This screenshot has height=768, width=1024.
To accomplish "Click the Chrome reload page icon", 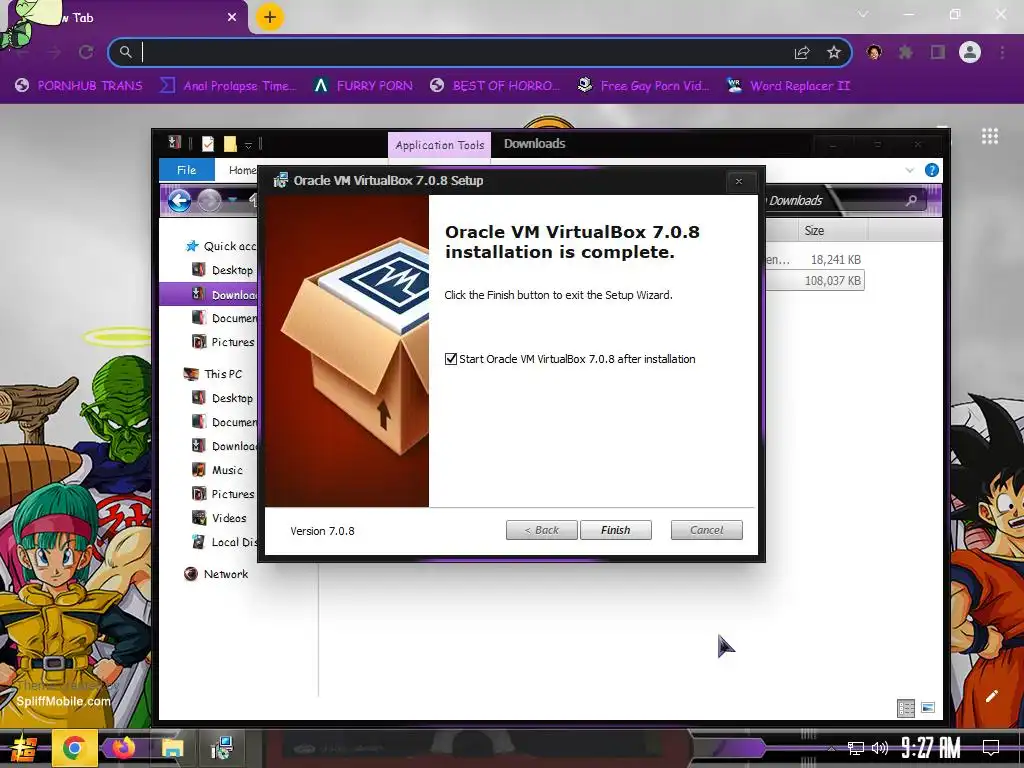I will [86, 52].
